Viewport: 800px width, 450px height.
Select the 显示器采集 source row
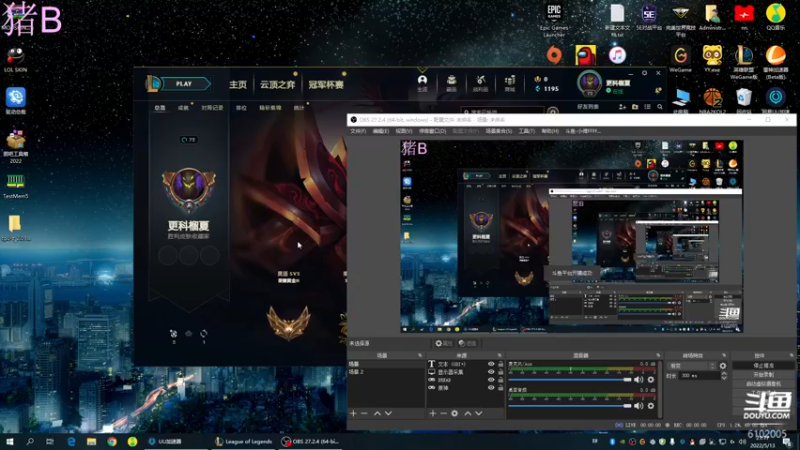pos(466,372)
